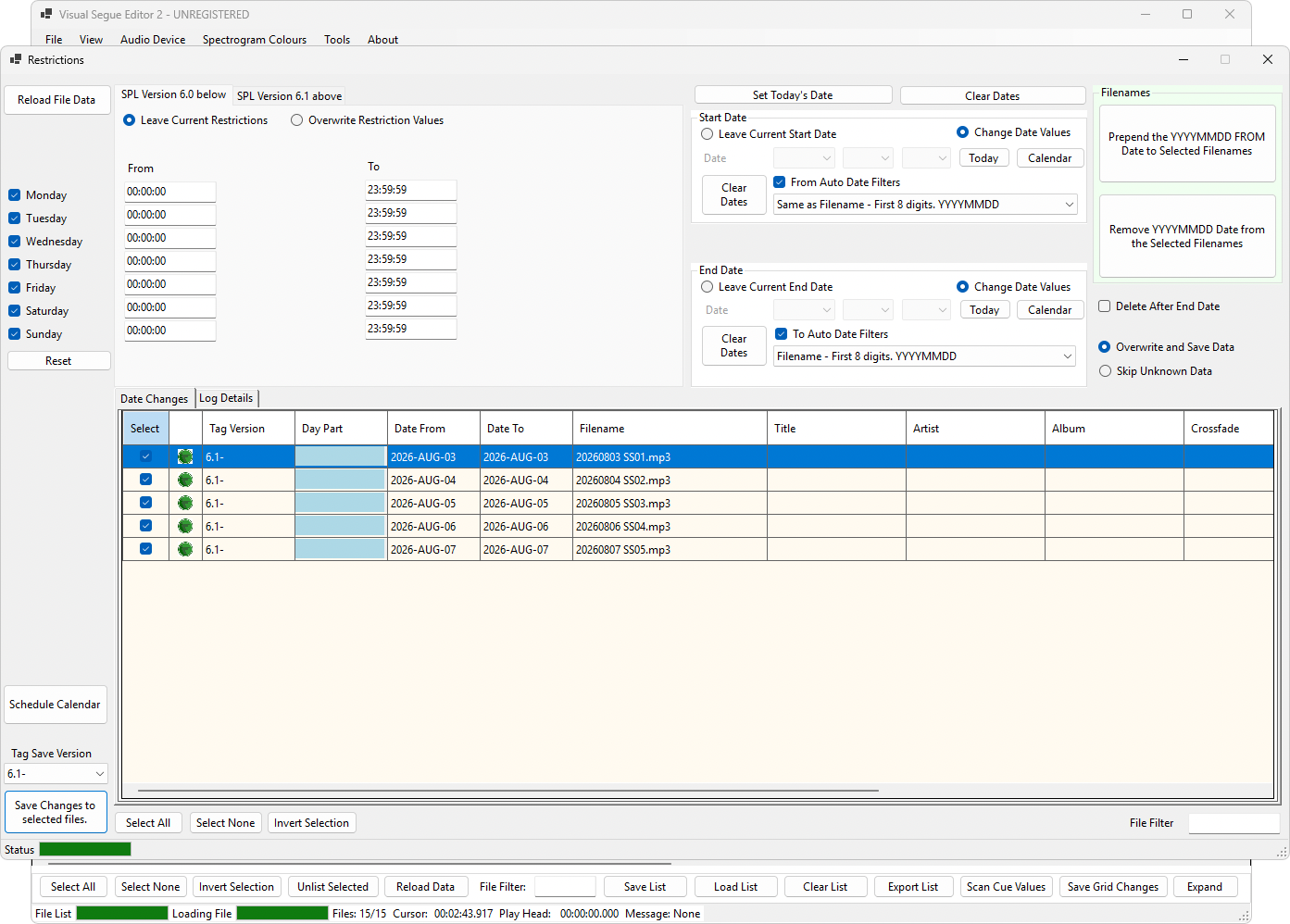The height and width of the screenshot is (924, 1290).
Task: Click Date From cell 2026-AUG-06
Action: tap(433, 526)
